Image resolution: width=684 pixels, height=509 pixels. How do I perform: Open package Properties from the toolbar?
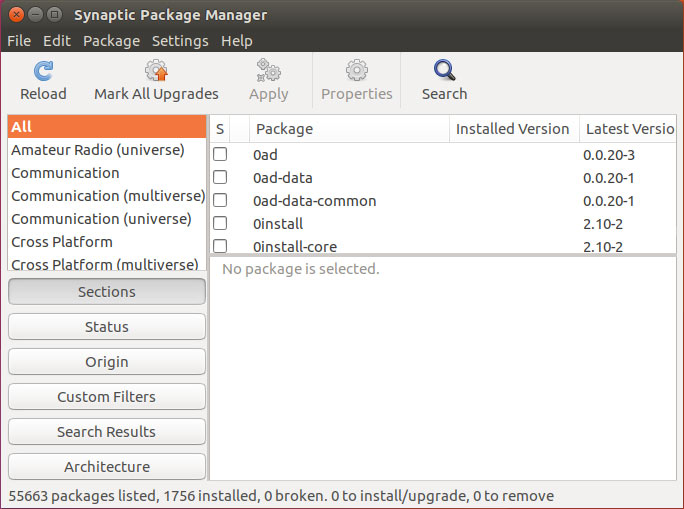pos(357,81)
